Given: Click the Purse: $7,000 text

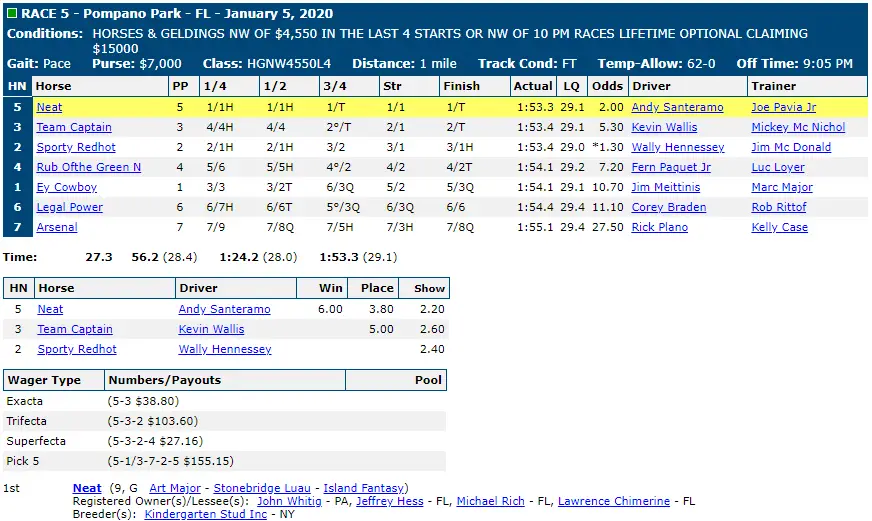Looking at the screenshot, I should (137, 64).
